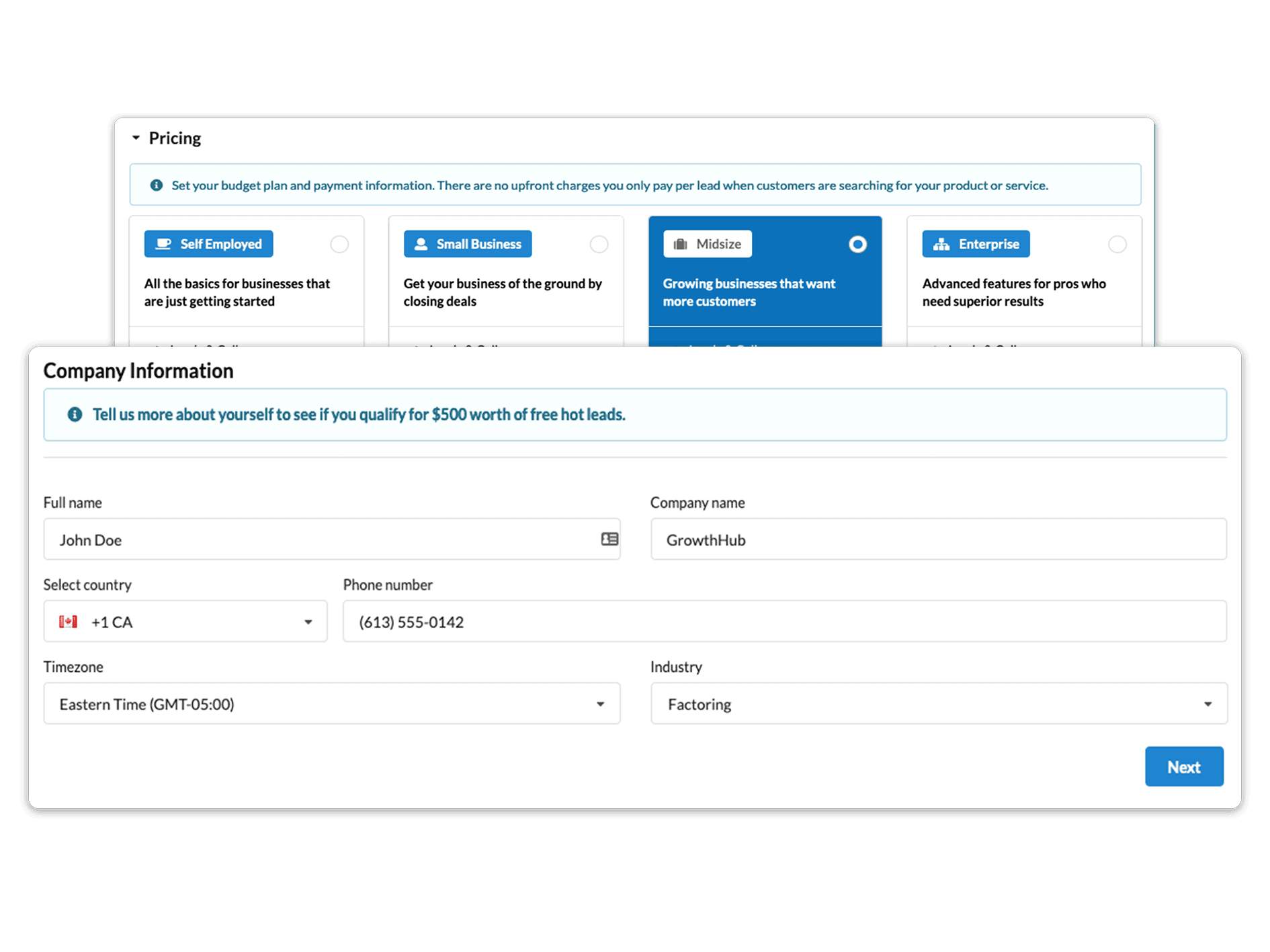
Task: Select the Small Business plan radio button
Action: pos(599,244)
